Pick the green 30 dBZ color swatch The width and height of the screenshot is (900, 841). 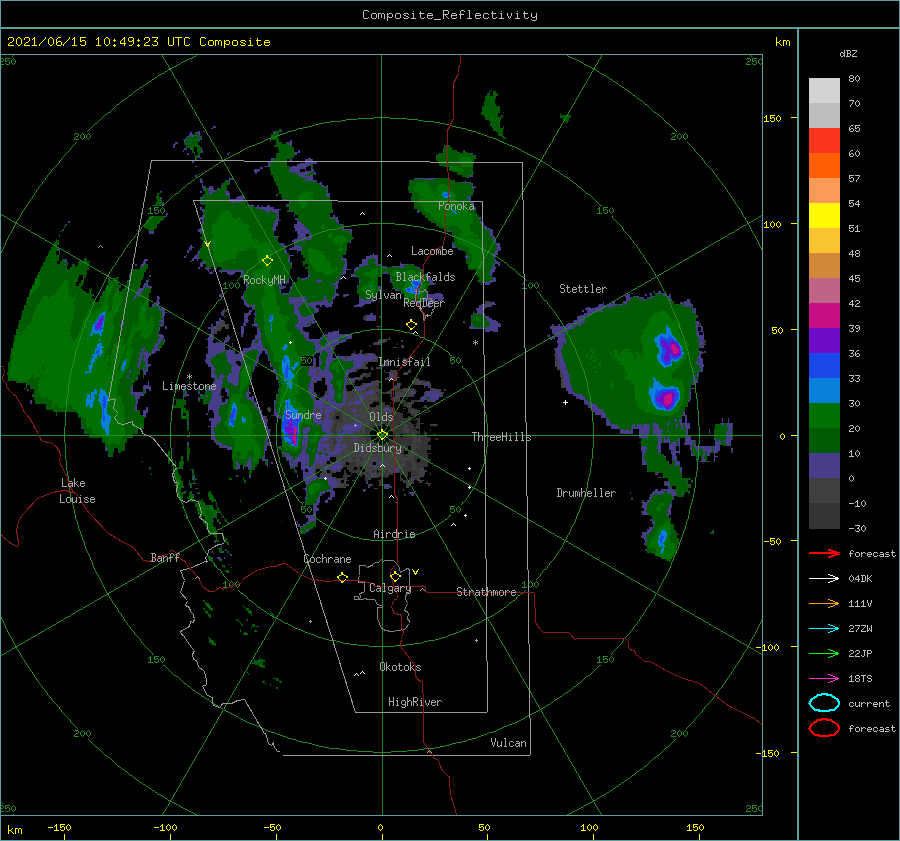pos(824,416)
